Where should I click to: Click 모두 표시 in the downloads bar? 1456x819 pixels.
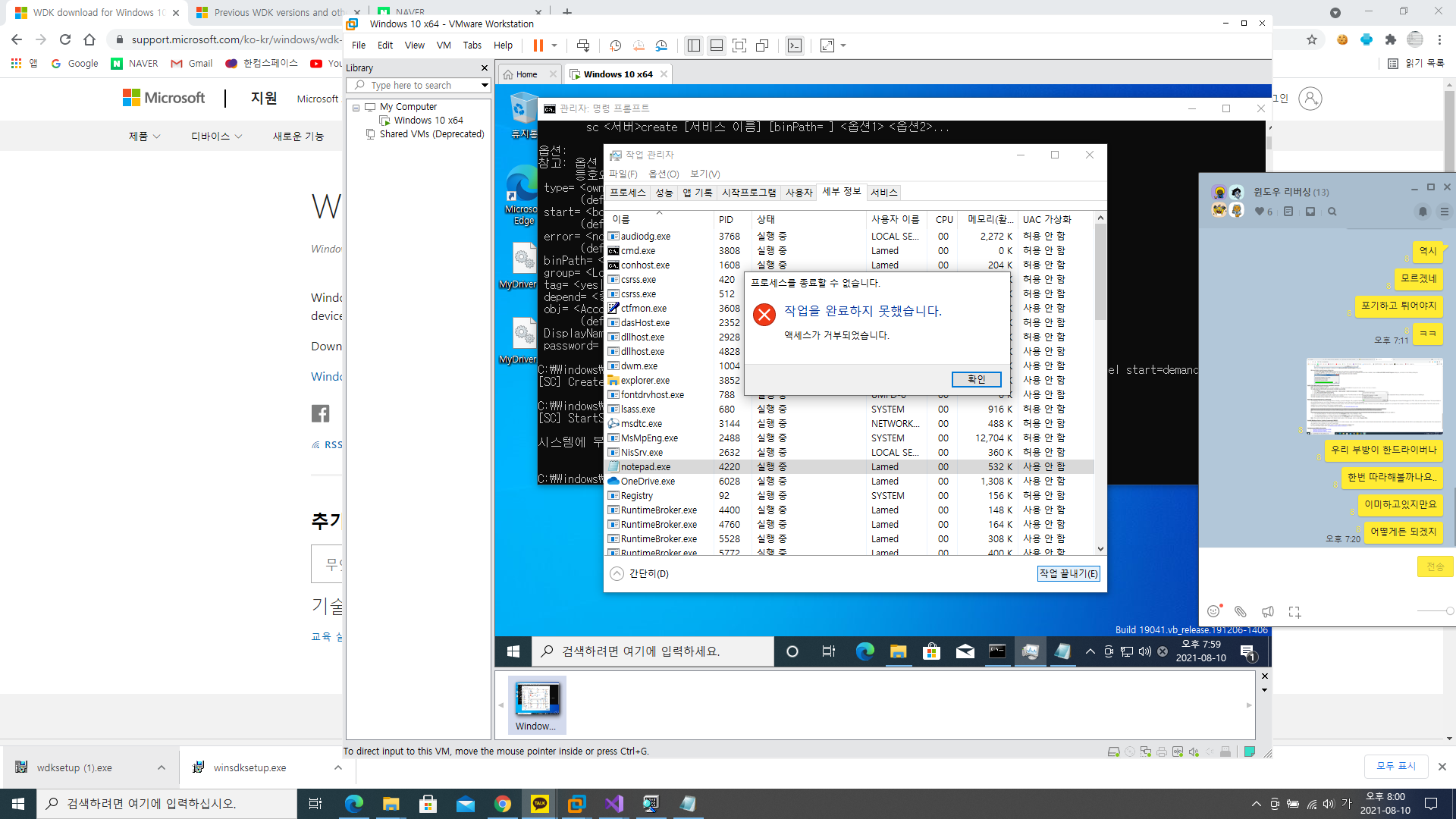click(1396, 766)
